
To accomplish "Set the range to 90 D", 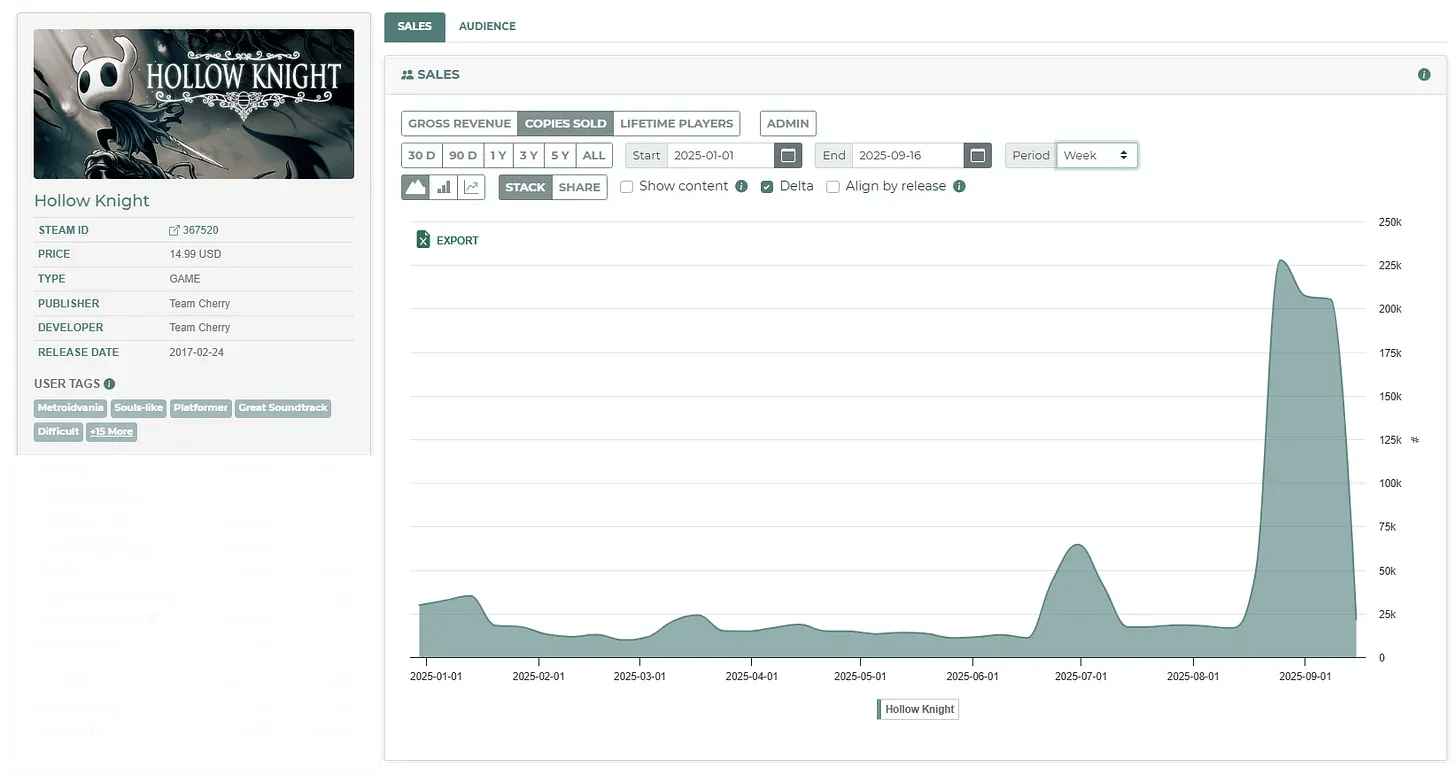I will point(463,155).
